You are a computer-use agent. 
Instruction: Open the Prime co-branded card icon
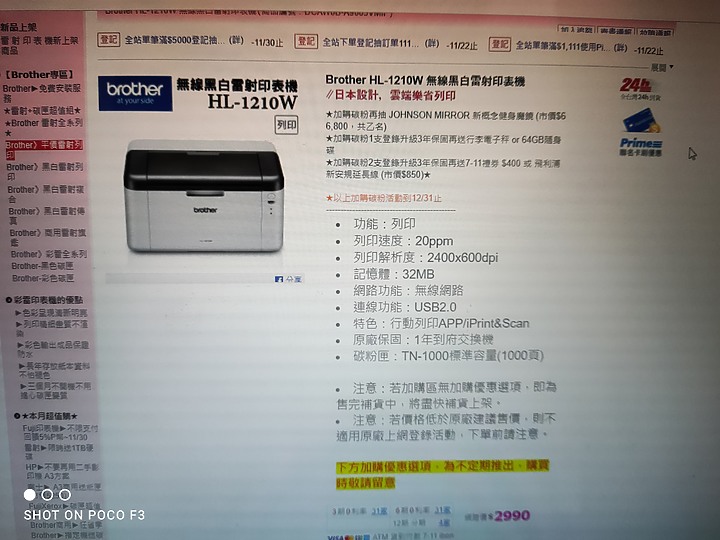pos(641,132)
